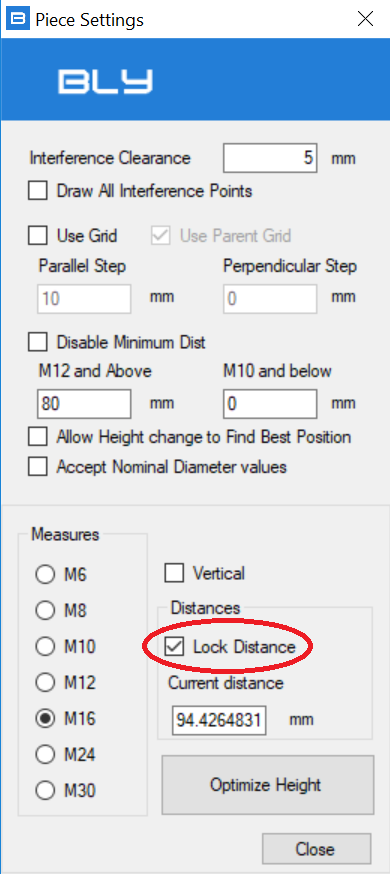Click the Piece Settings title bar app icon
The width and height of the screenshot is (390, 874).
coord(18,20)
